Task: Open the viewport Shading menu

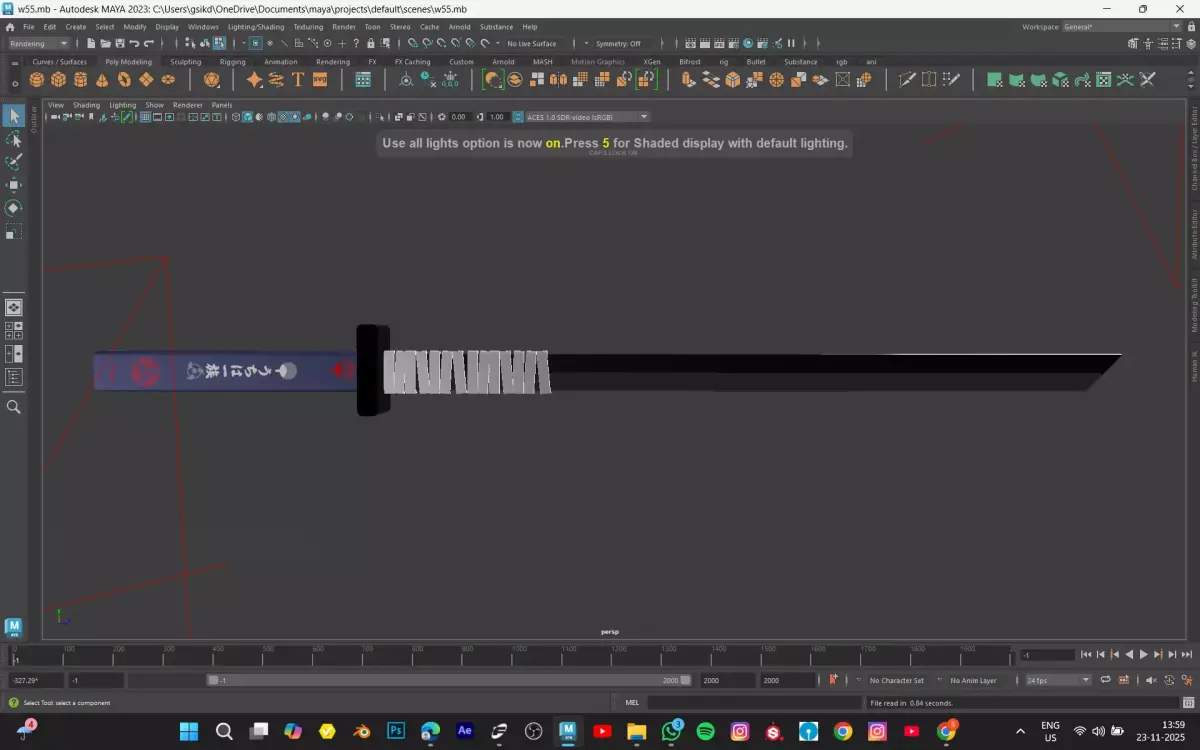Action: [86, 105]
